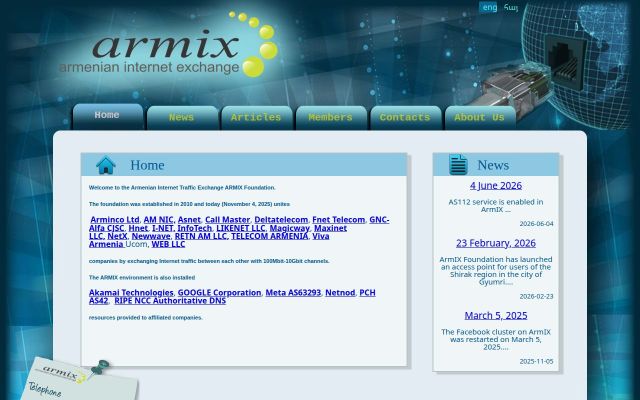640x400 pixels.
Task: Follow the RIPE NCC Authoritative DNS link
Action: pyautogui.click(x=170, y=301)
